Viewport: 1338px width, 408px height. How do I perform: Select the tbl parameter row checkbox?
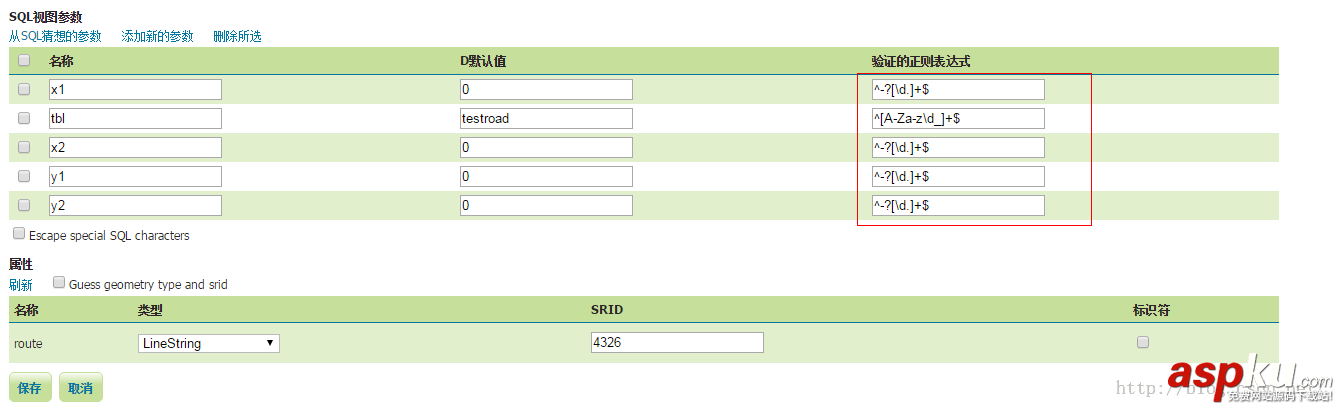24,118
